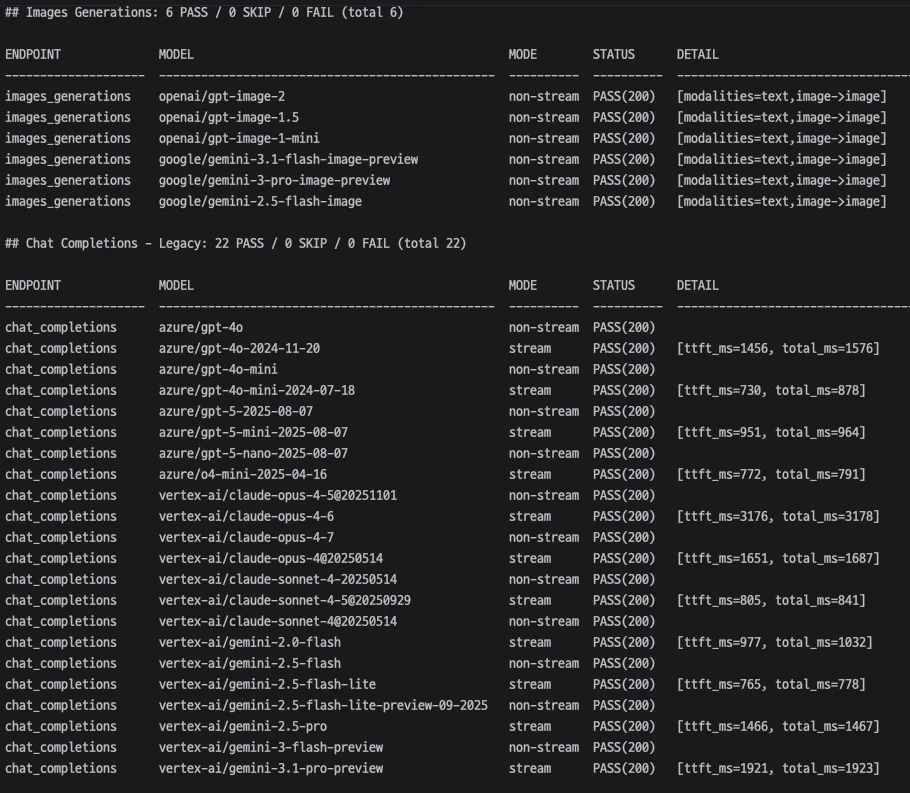Select vertex-ai/claude-opus-4@20250514 model text
Viewport: 910px width, 793px height.
(271, 558)
